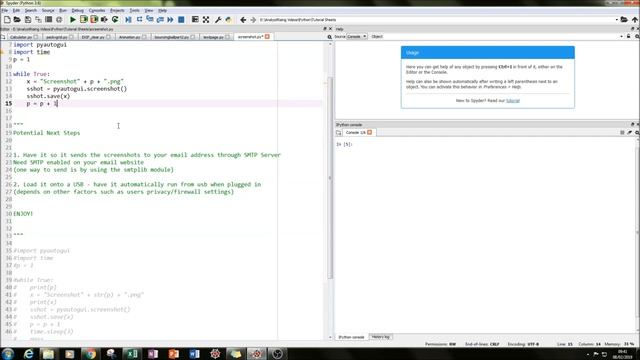Switch to the History log tab
Image resolution: width=640 pixels, height=360 pixels.
click(x=380, y=337)
